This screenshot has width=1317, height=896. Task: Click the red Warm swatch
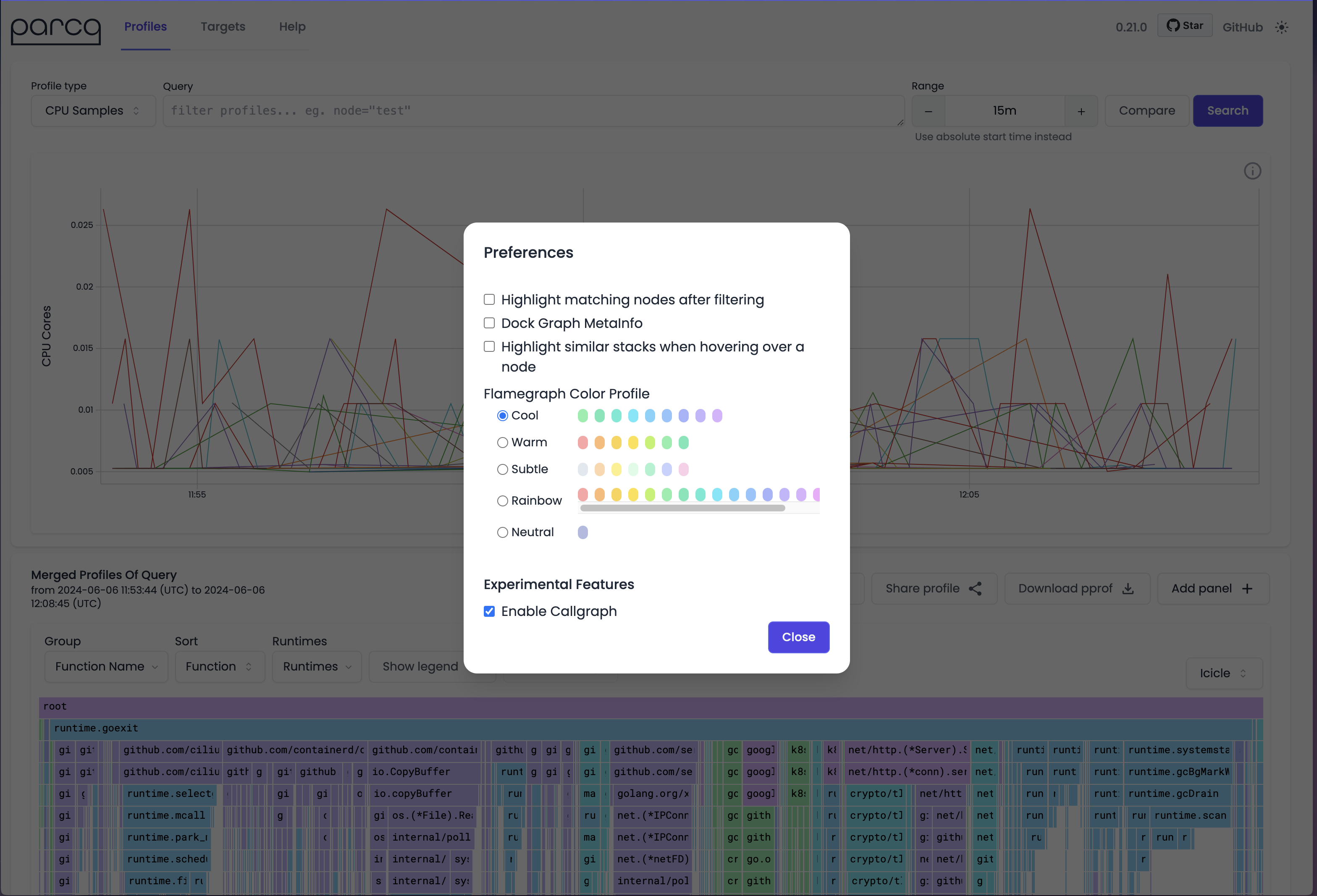(x=582, y=443)
